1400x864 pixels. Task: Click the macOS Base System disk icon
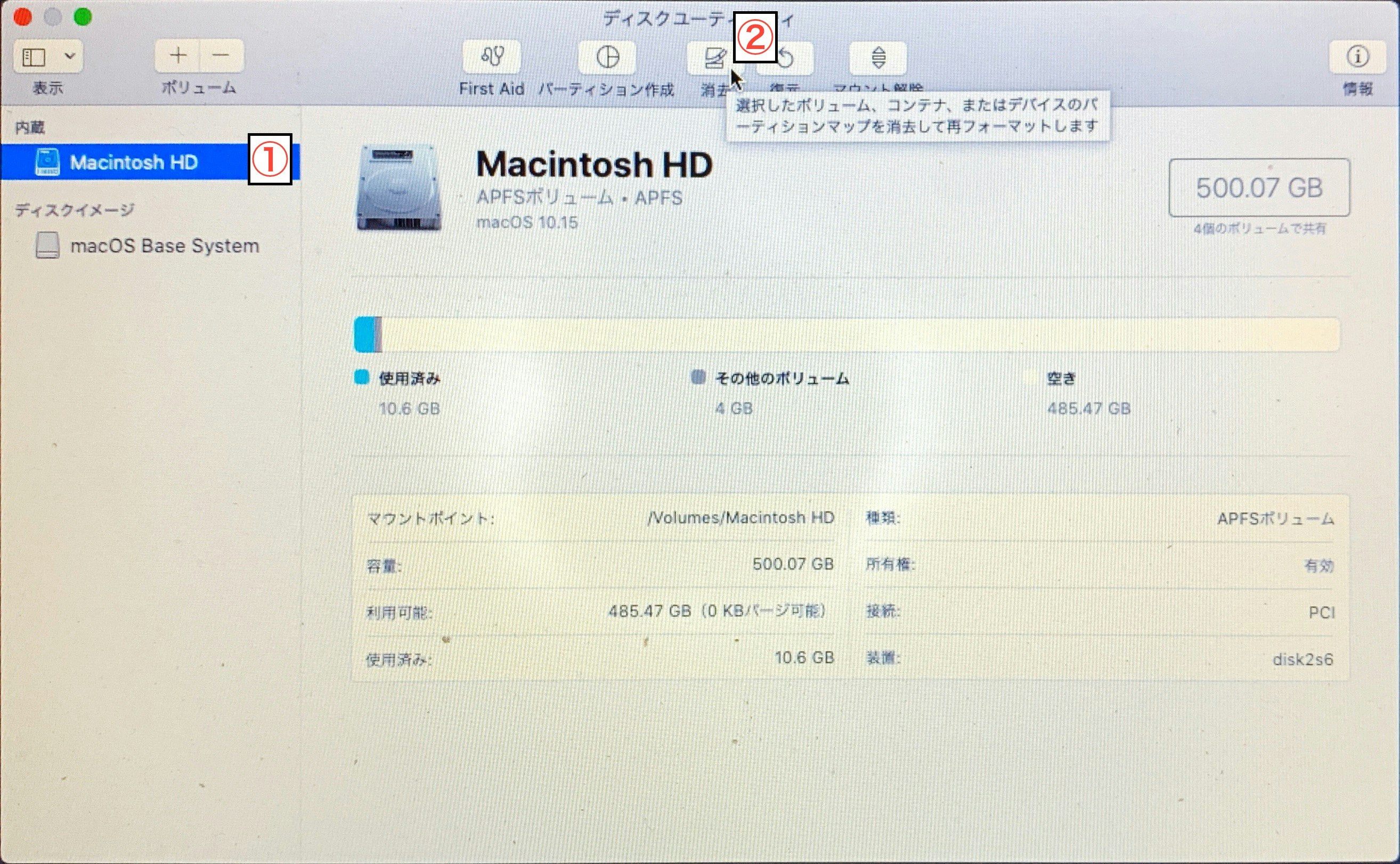tap(47, 245)
